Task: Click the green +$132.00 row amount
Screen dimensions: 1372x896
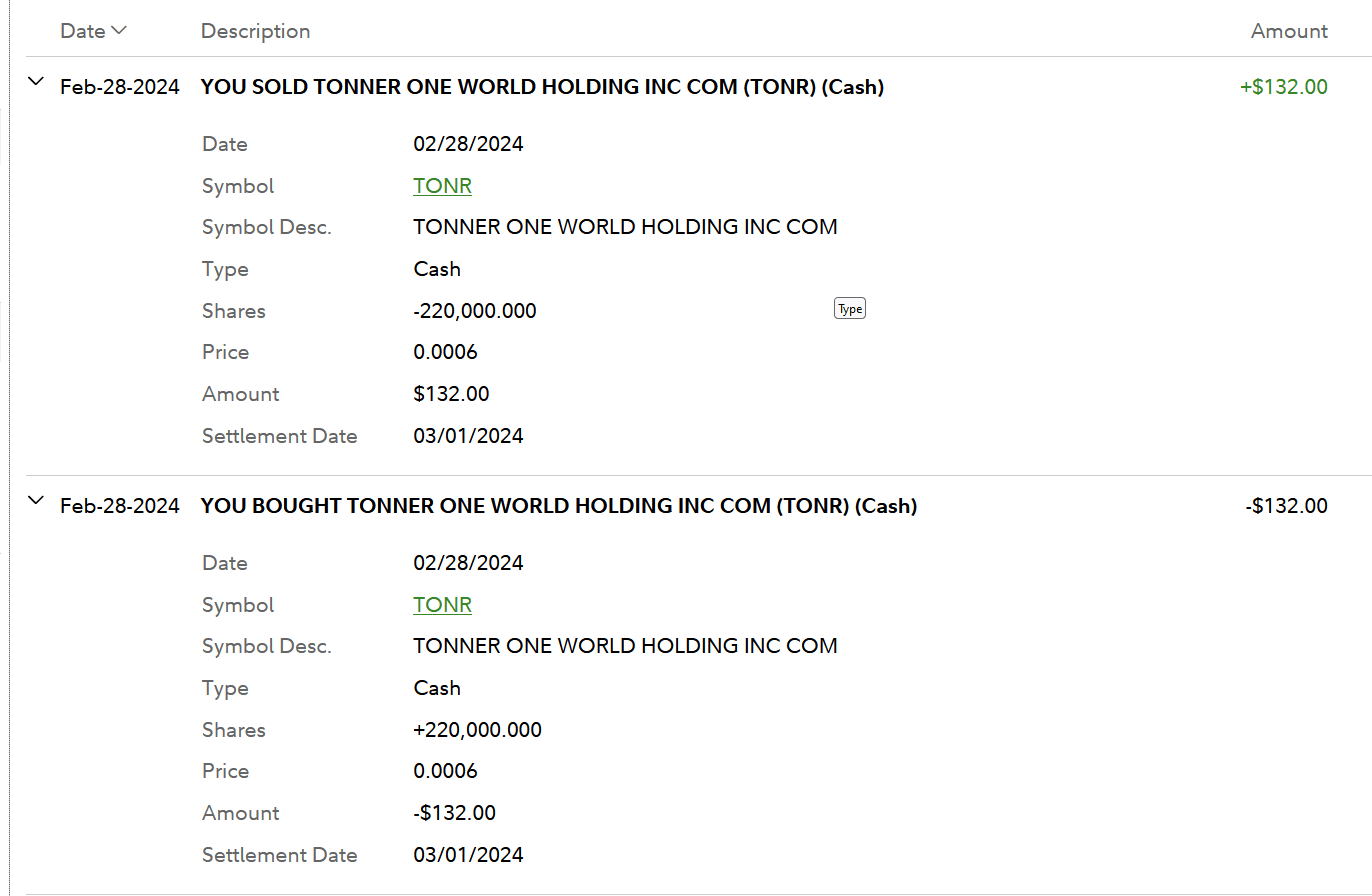Action: (x=1284, y=87)
